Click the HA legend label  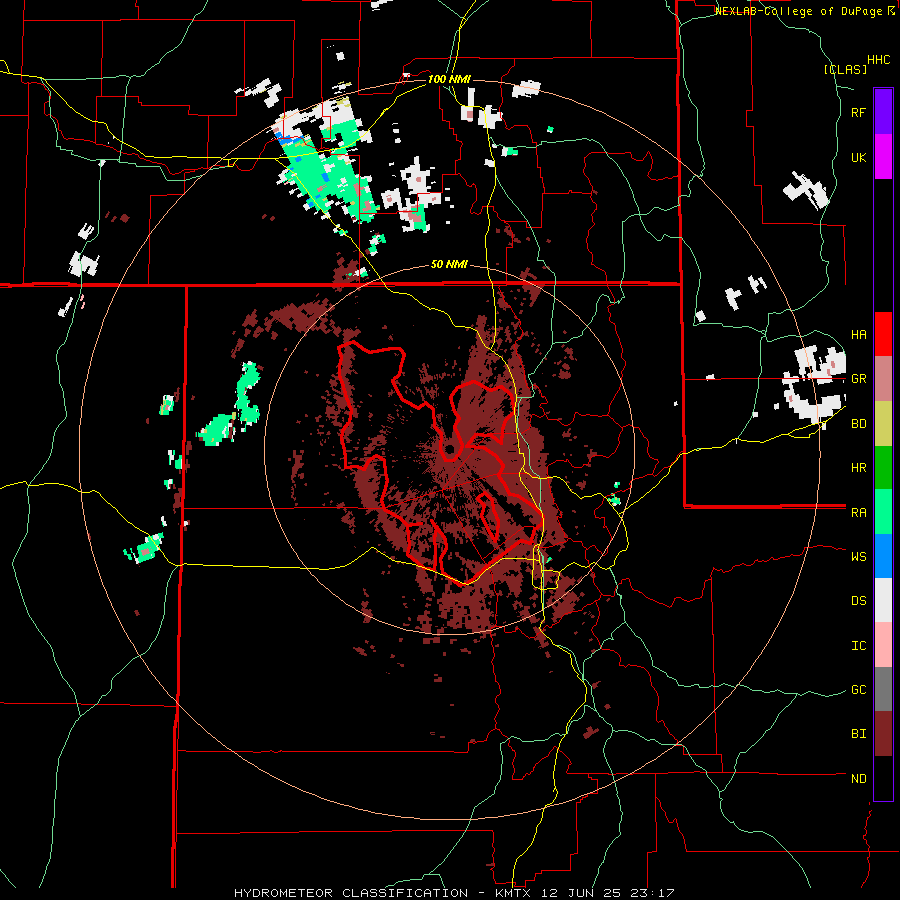pos(858,335)
